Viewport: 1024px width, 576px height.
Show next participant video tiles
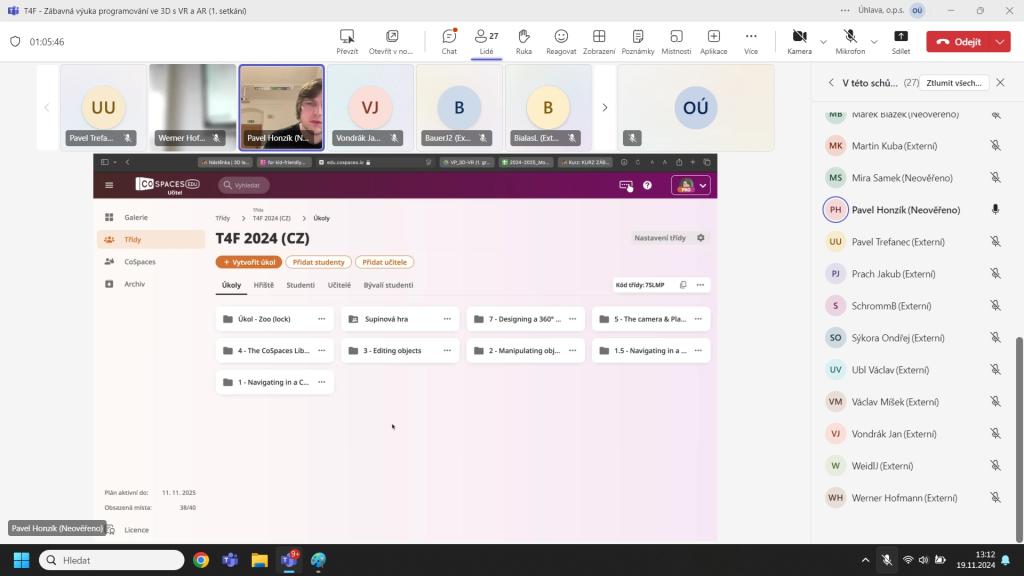604,107
